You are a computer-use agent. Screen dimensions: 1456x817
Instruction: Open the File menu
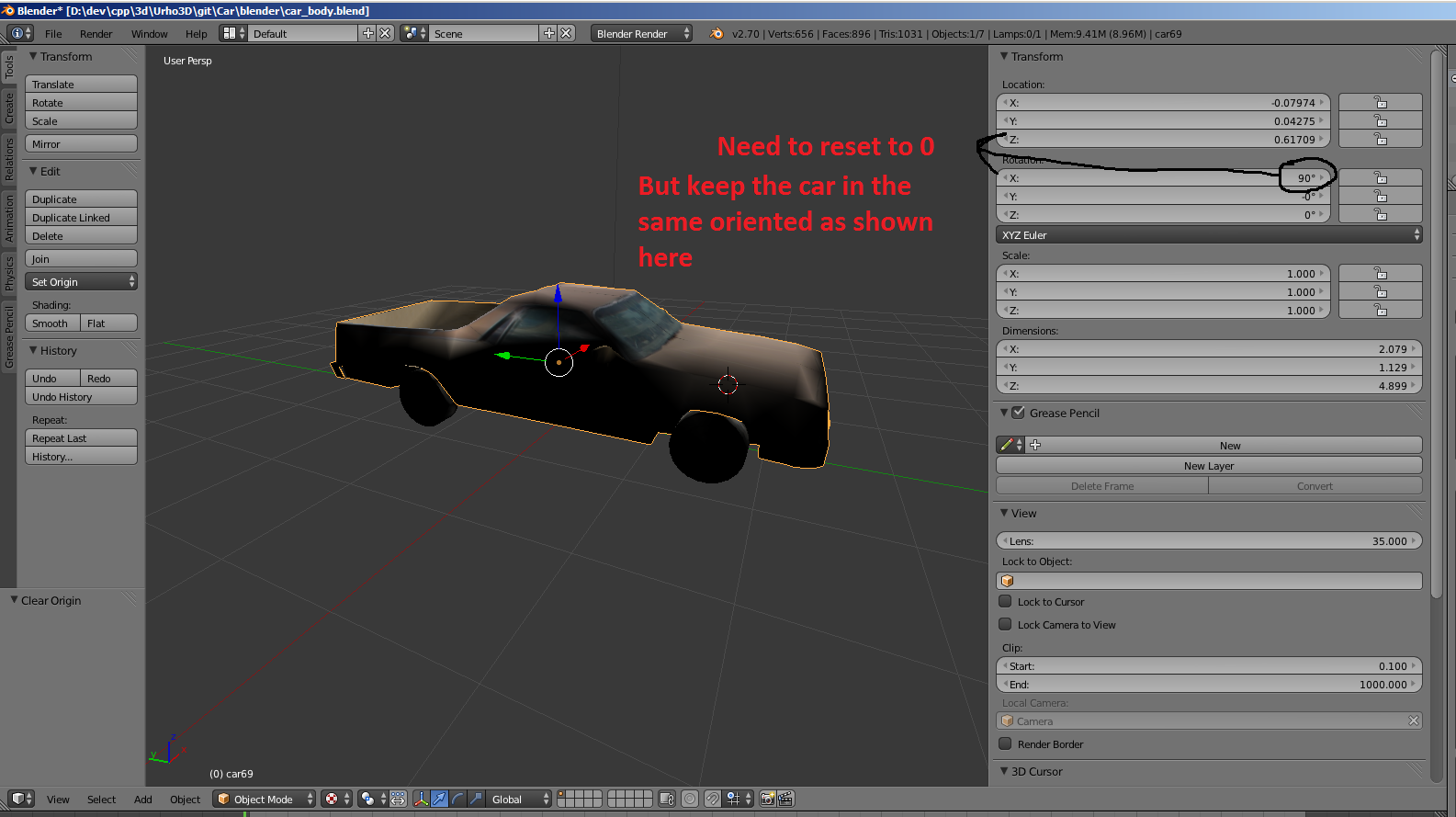tap(53, 33)
